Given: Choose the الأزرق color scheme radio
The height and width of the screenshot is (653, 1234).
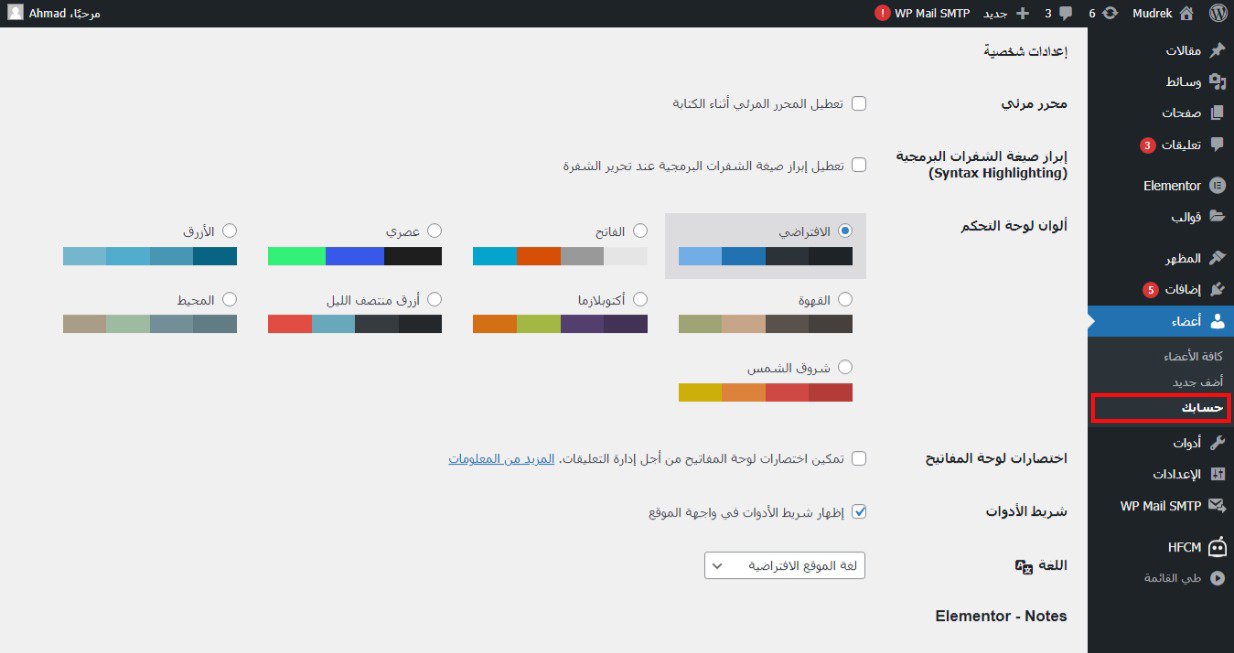Looking at the screenshot, I should coord(229,231).
